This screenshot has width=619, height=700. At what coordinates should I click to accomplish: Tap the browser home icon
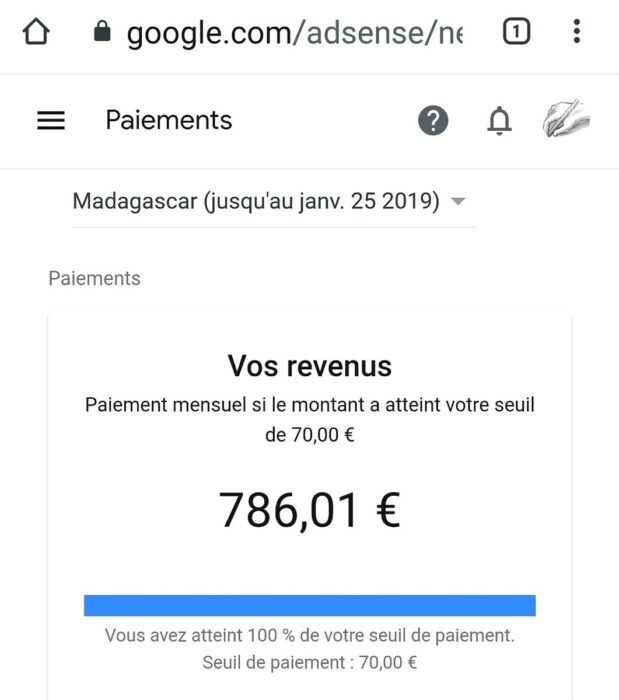coord(36,32)
